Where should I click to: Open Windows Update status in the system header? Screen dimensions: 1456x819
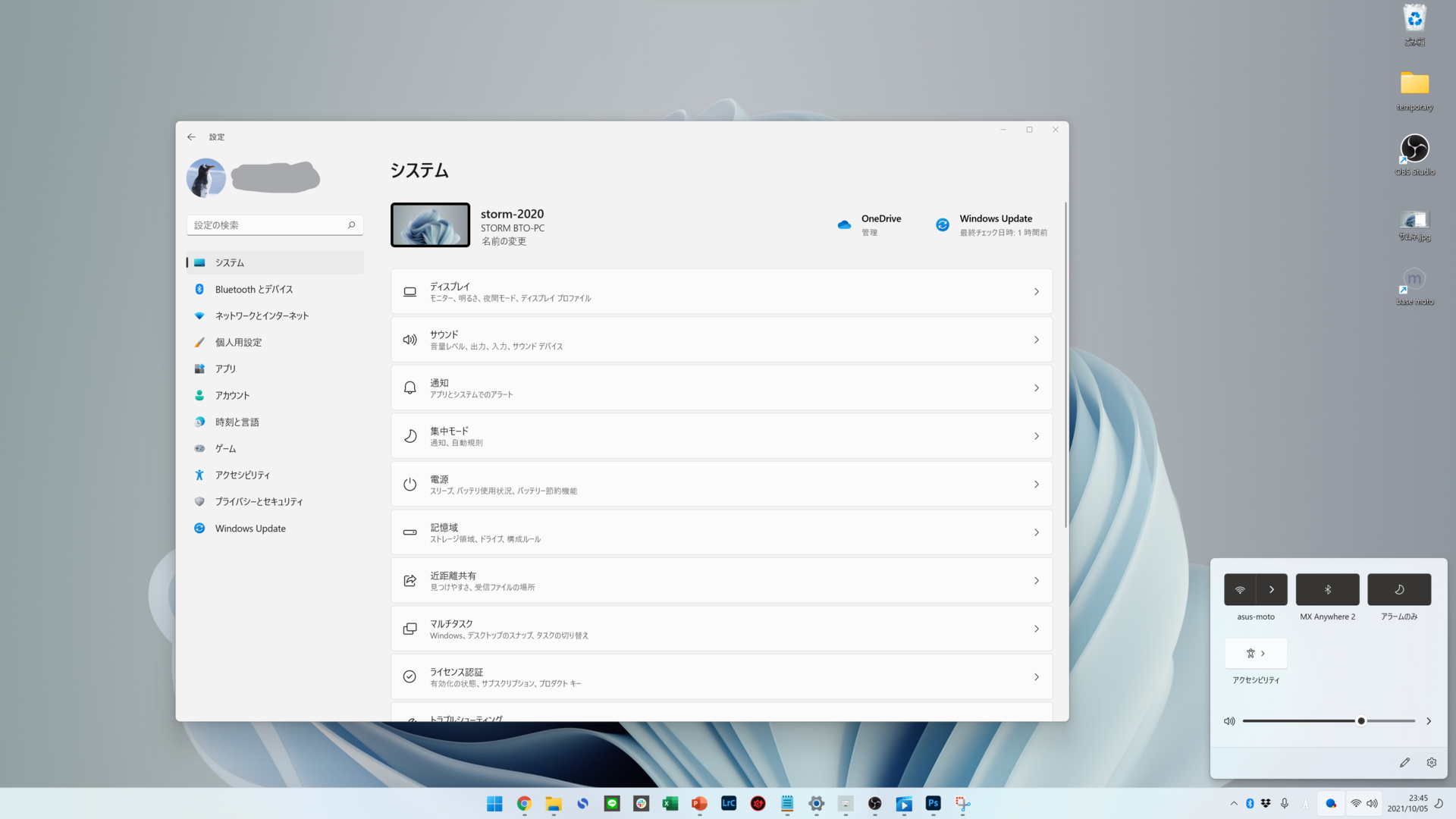click(991, 225)
